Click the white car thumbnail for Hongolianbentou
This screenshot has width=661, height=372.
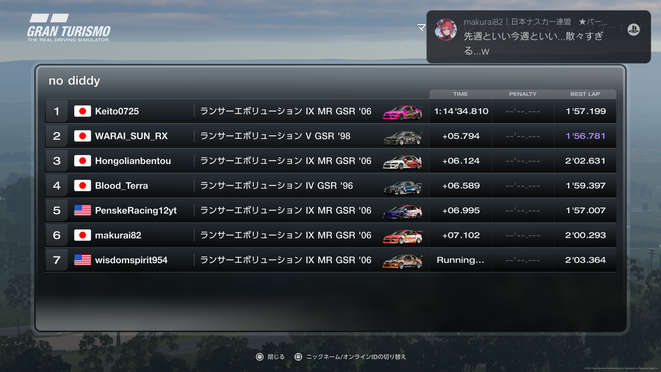[403, 162]
